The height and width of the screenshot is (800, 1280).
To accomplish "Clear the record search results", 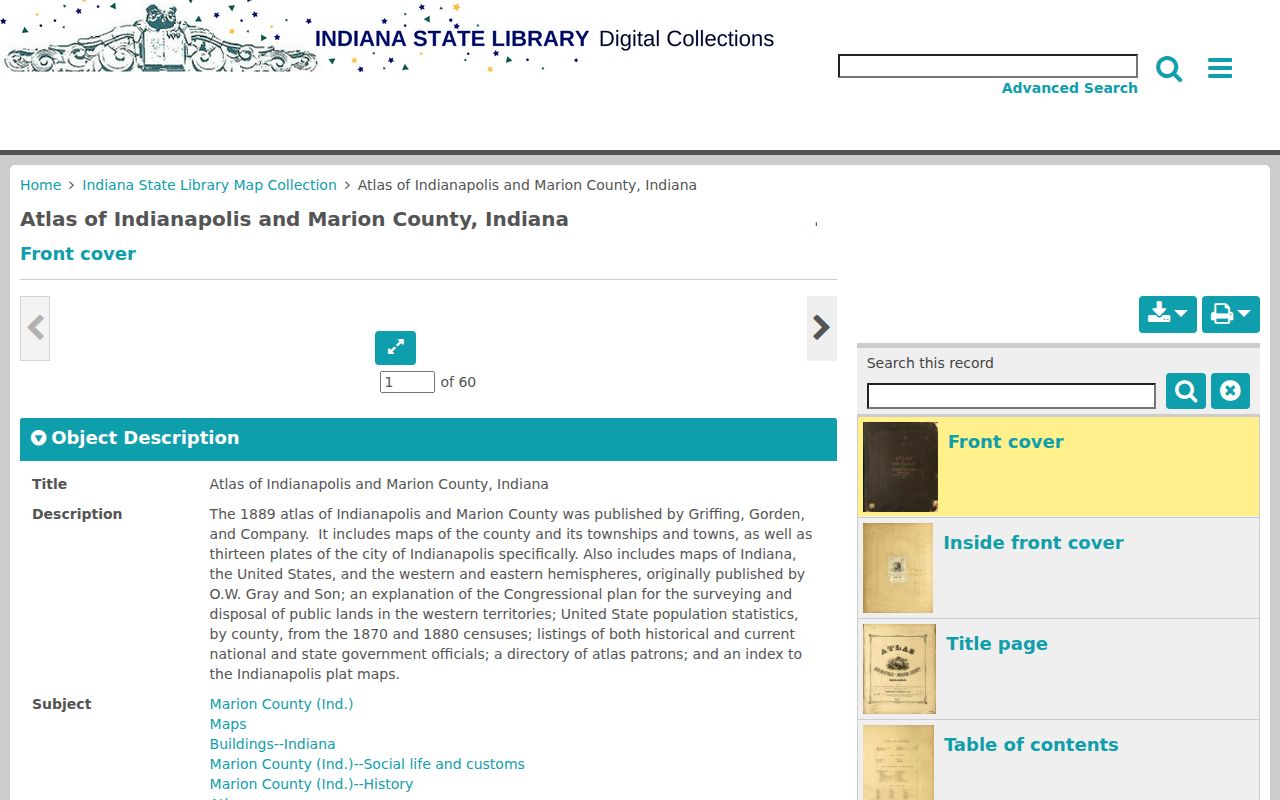I will point(1230,391).
